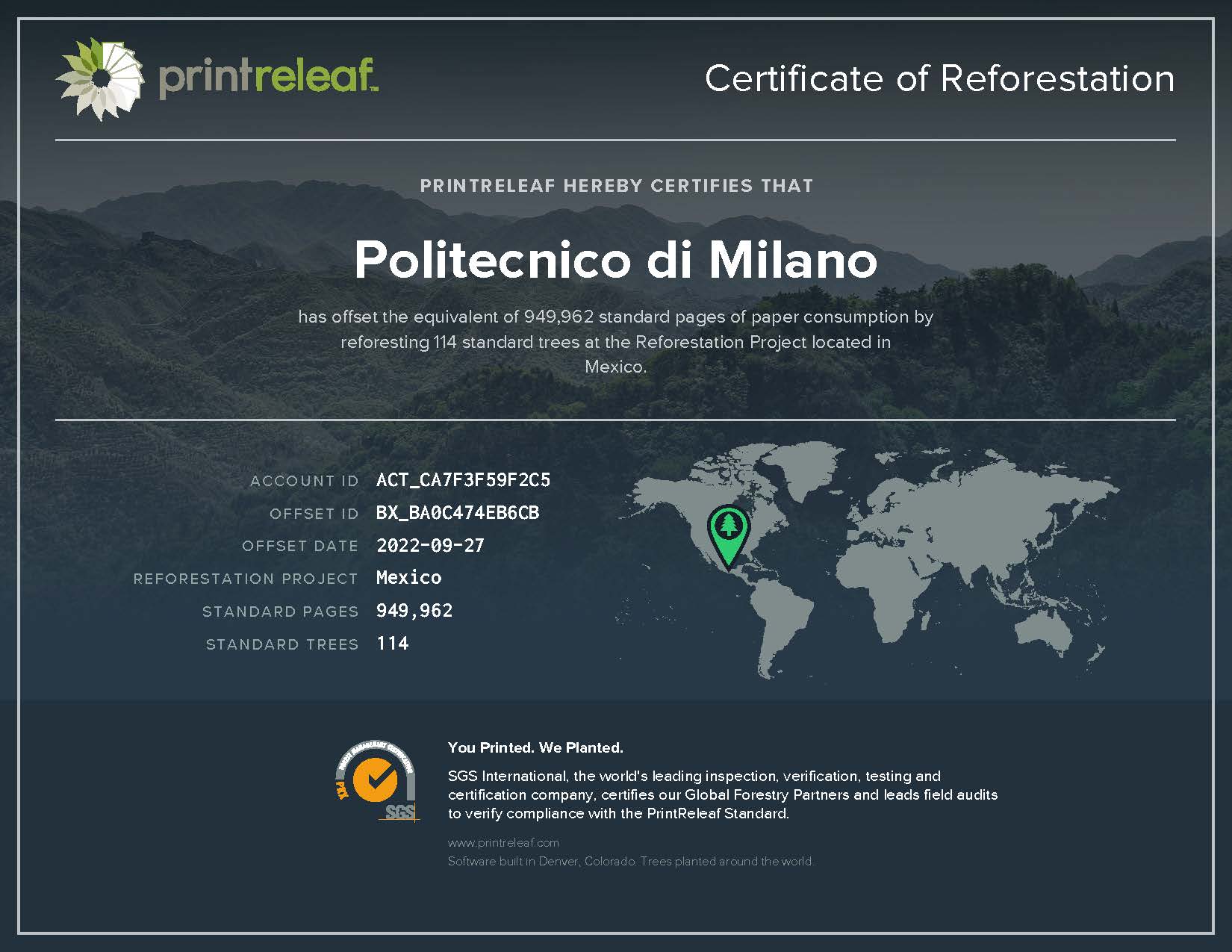Image resolution: width=1232 pixels, height=952 pixels.
Task: Click the 'You Printed. We Planted.' slogan
Action: 535,747
